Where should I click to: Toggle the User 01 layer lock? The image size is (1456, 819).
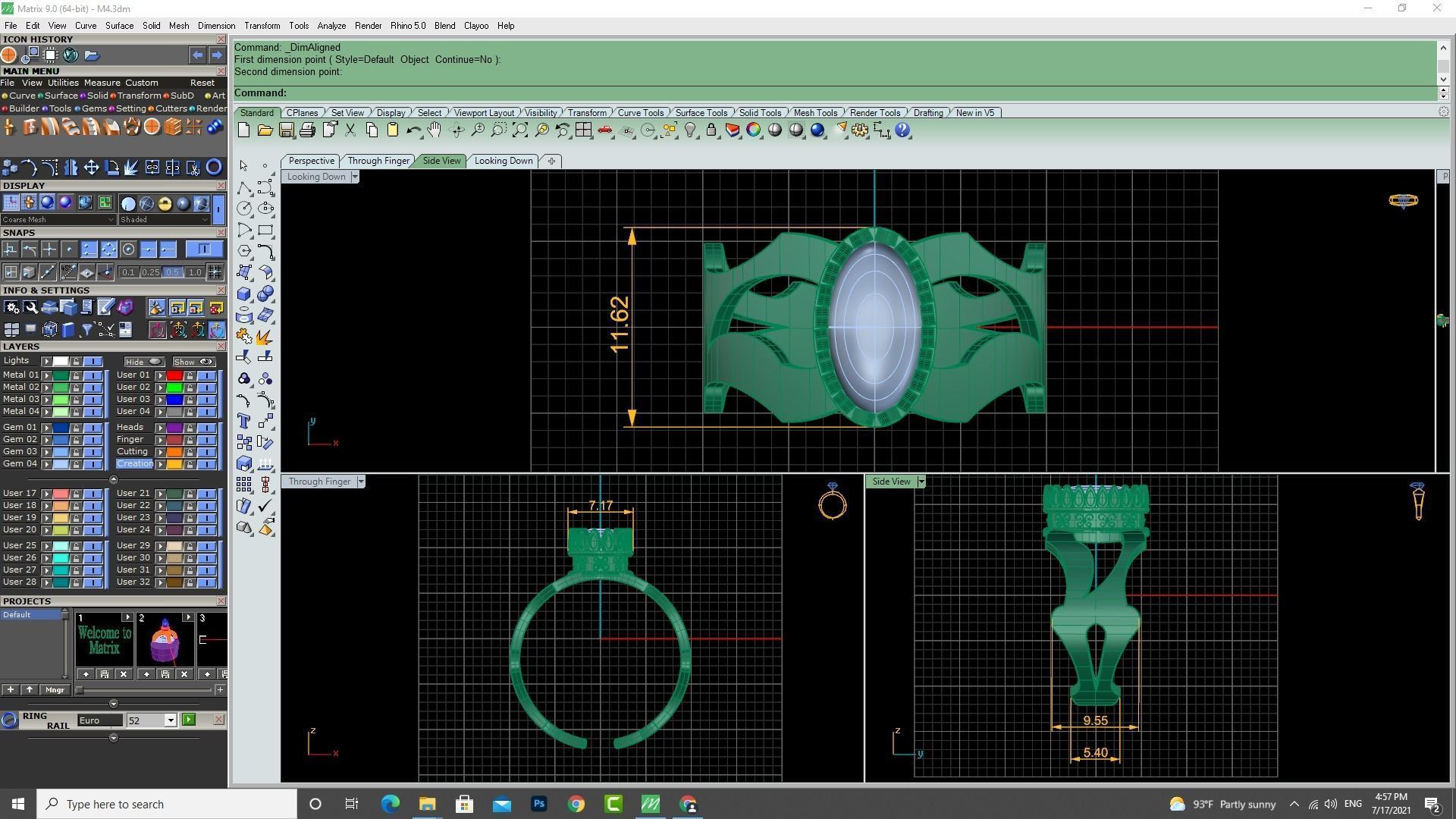click(190, 375)
